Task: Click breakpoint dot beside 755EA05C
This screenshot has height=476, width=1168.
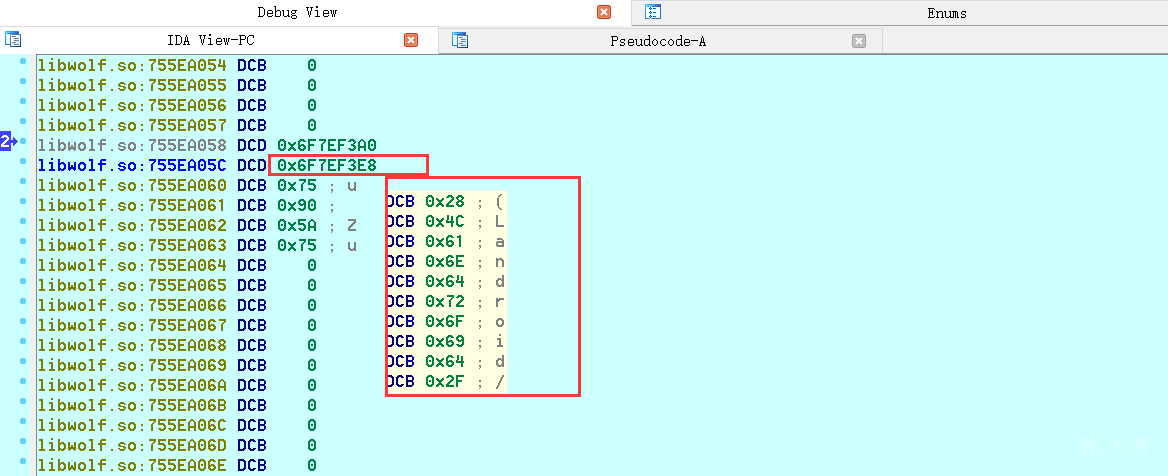Action: coord(23,162)
